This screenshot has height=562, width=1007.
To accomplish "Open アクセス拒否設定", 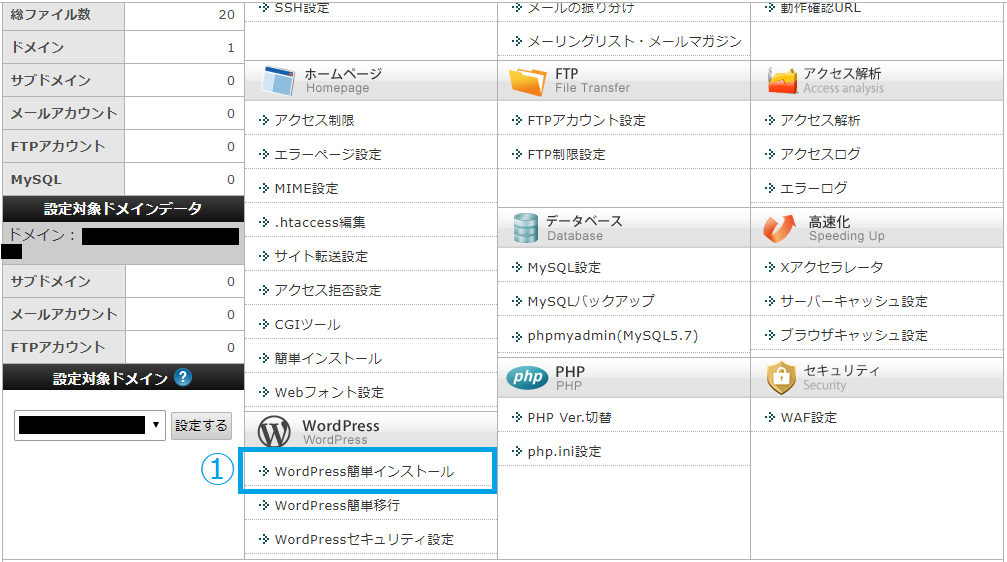I will pos(328,290).
